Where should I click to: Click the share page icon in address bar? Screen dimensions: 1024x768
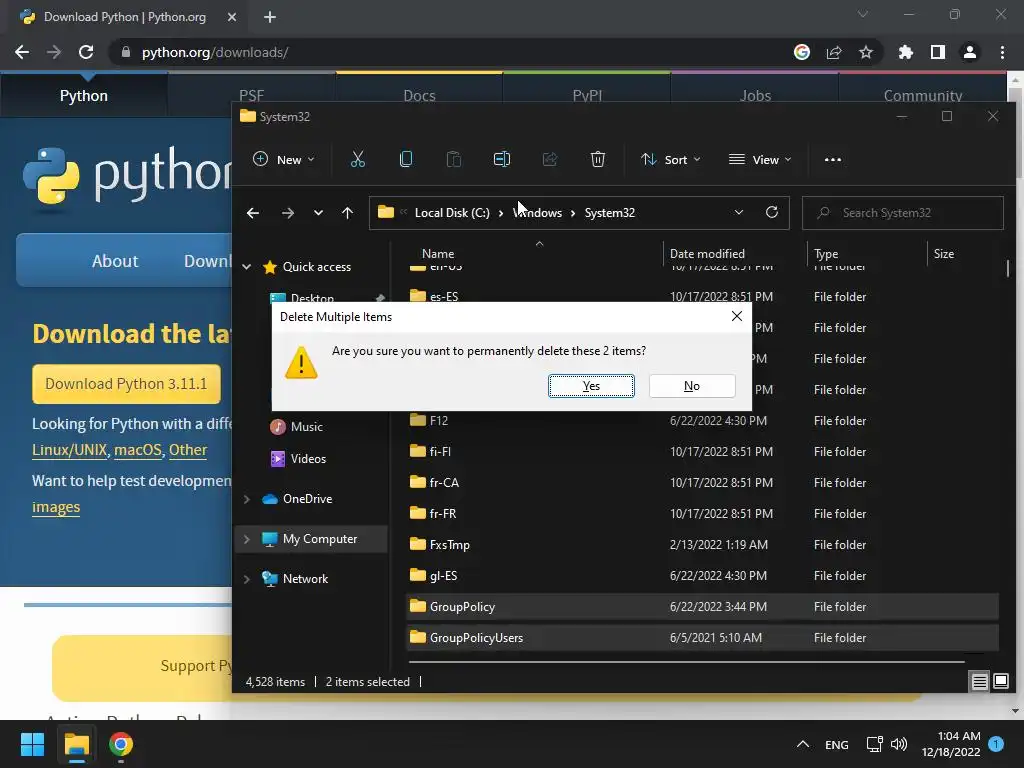click(834, 52)
